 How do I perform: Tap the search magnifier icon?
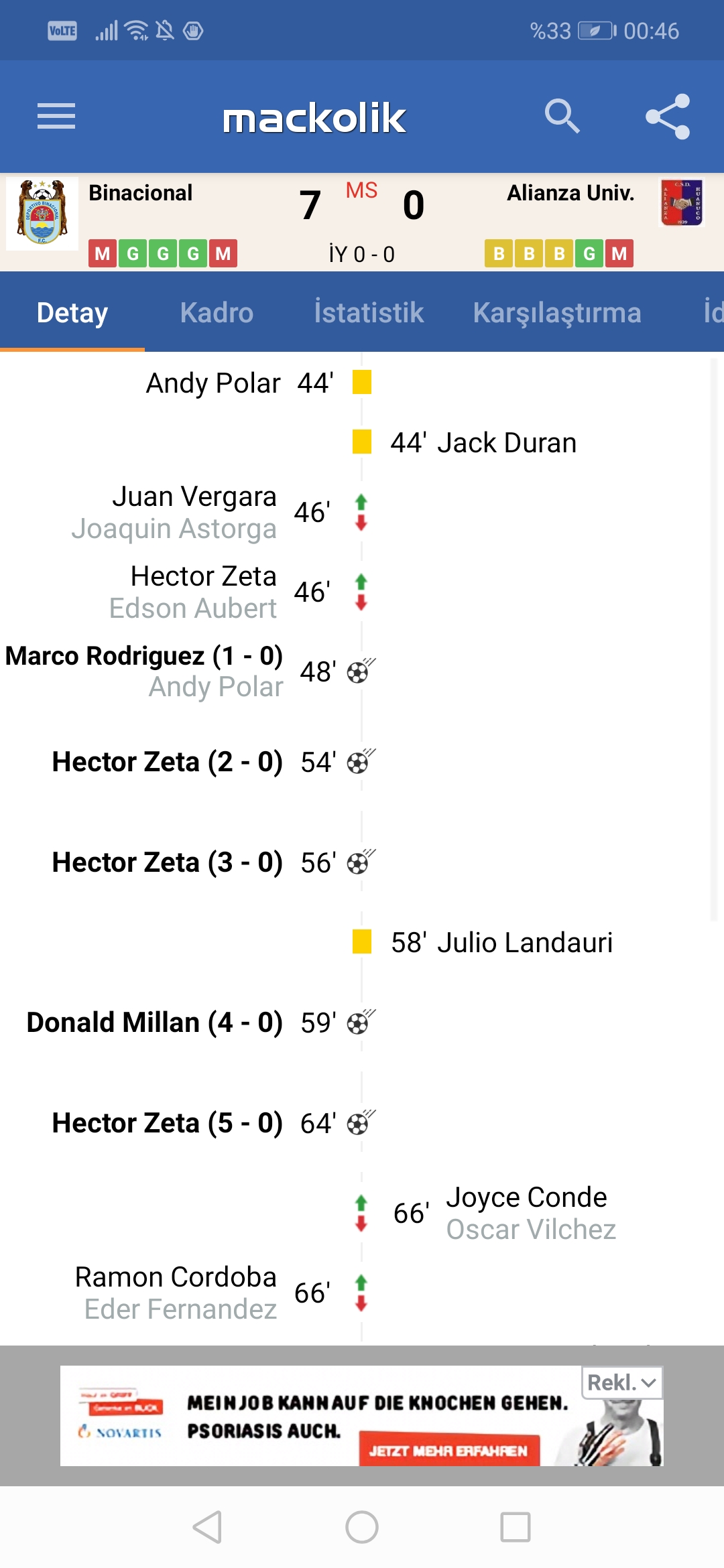(562, 117)
